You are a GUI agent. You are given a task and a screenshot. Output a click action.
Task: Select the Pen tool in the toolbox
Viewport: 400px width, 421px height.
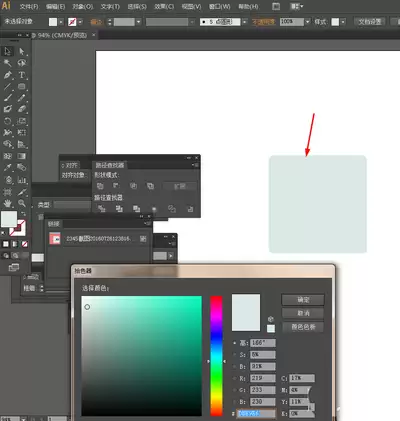click(8, 75)
